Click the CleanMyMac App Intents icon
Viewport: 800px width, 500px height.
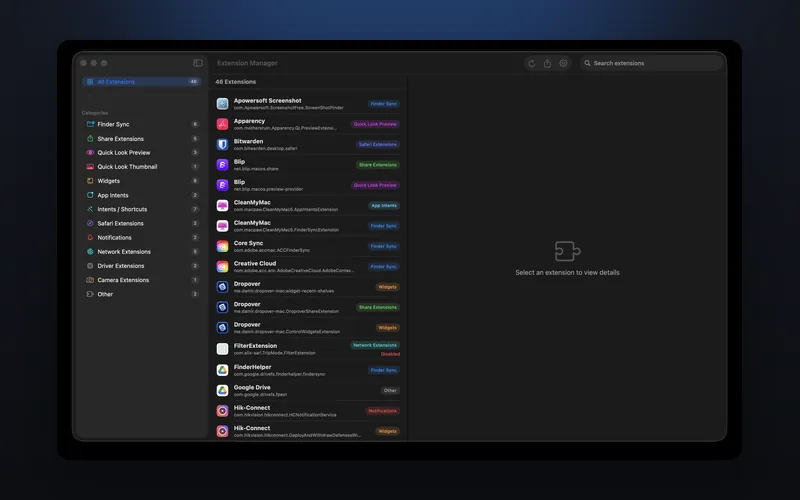click(x=222, y=206)
